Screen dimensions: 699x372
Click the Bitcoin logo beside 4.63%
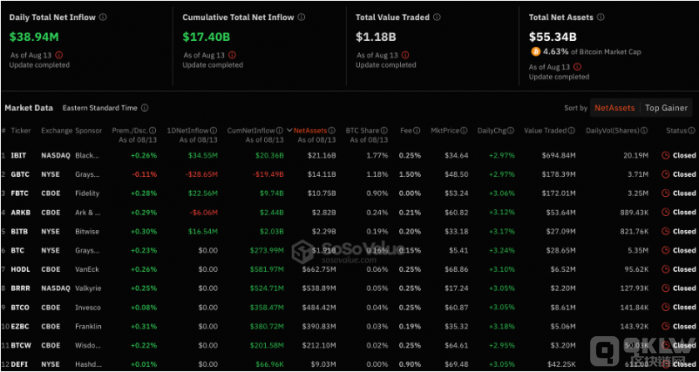(x=535, y=52)
